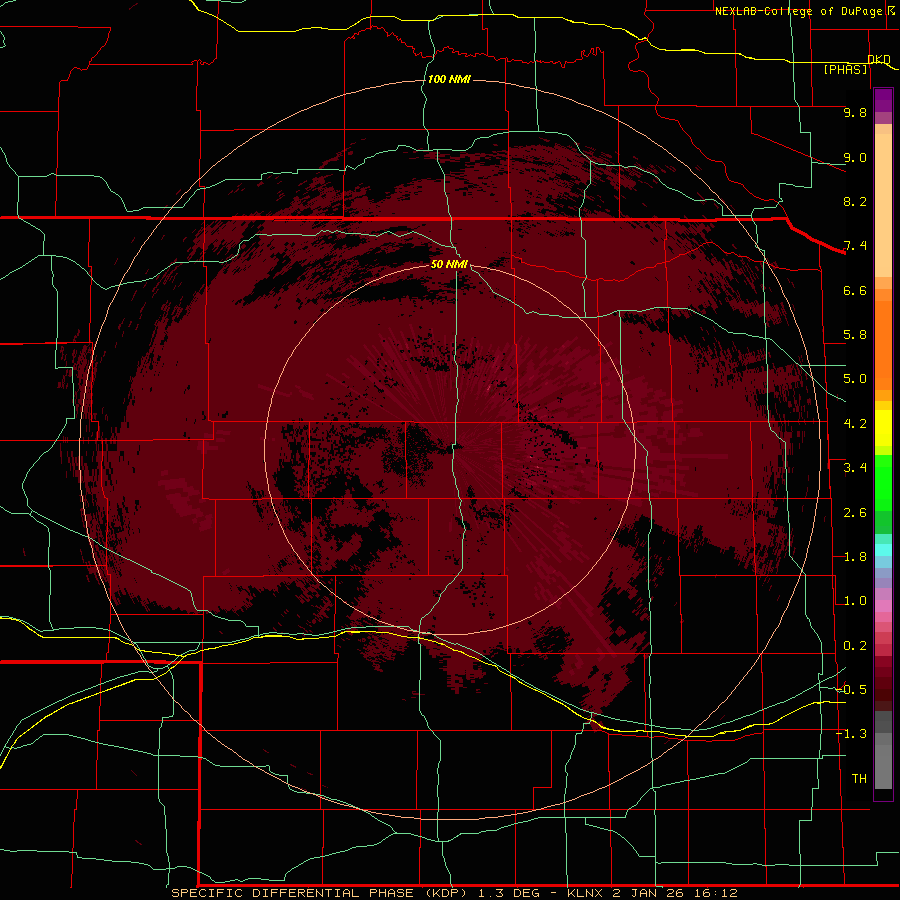This screenshot has width=900, height=900.
Task: Pick the solid orange band on the color scale
Action: click(x=883, y=345)
